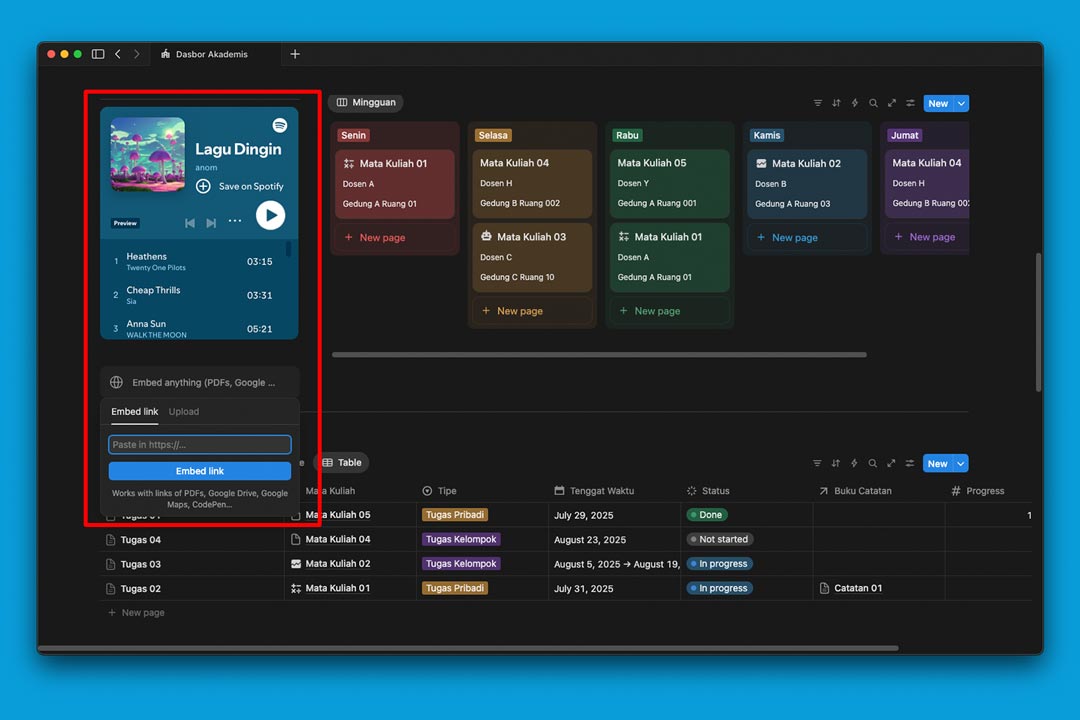The width and height of the screenshot is (1080, 720).
Task: Click the Embed anything block
Action: point(200,382)
